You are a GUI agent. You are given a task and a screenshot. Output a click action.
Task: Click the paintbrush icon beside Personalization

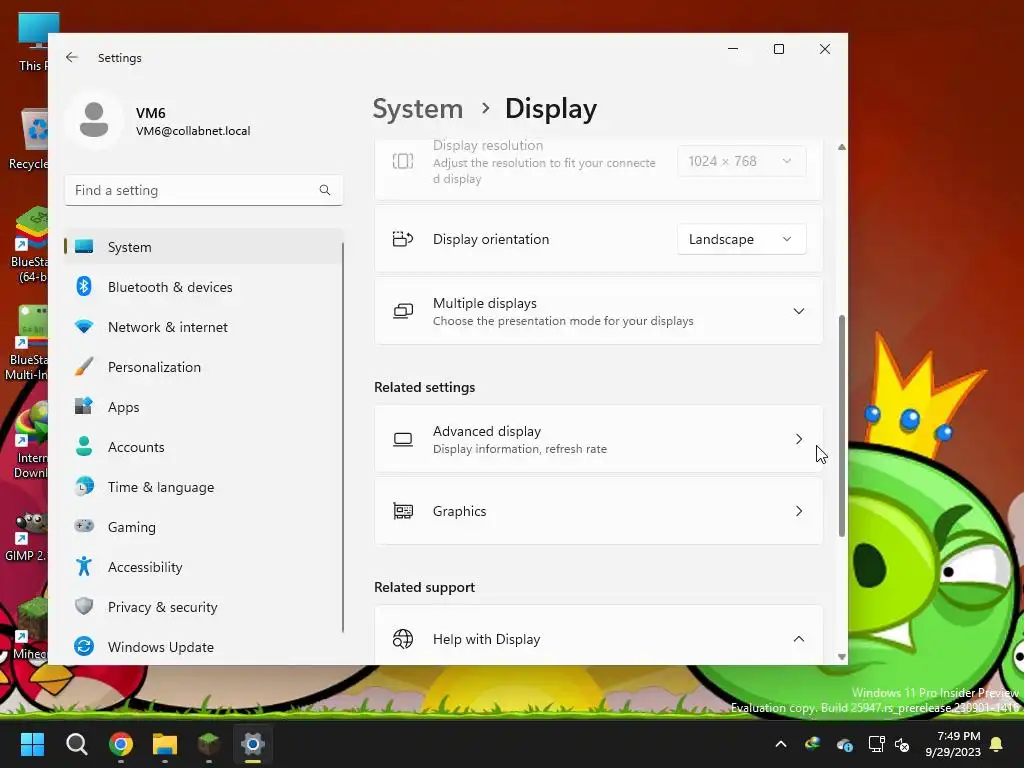(84, 366)
